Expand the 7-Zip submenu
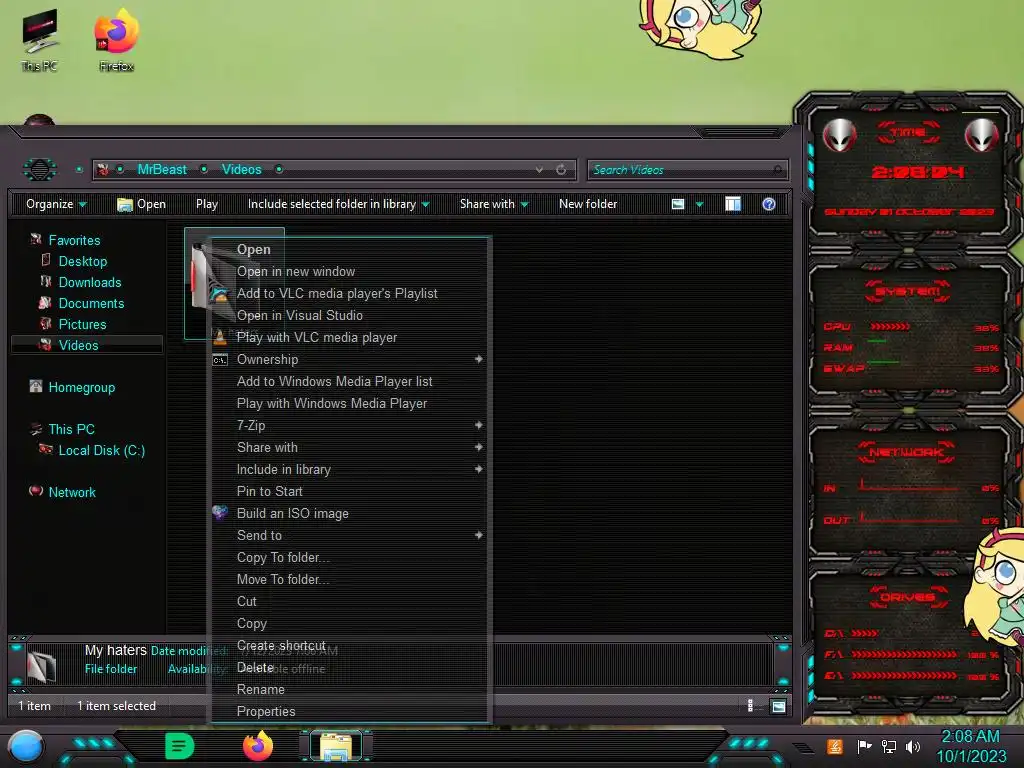Image resolution: width=1024 pixels, height=768 pixels. pyautogui.click(x=349, y=425)
